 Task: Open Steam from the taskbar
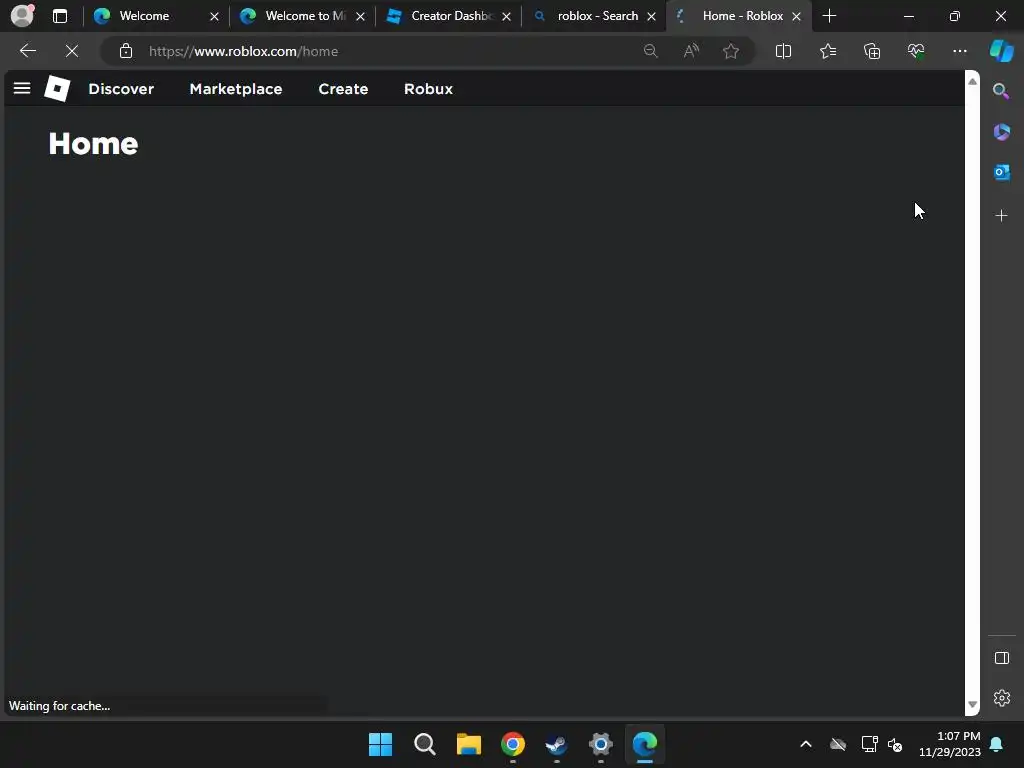(556, 744)
